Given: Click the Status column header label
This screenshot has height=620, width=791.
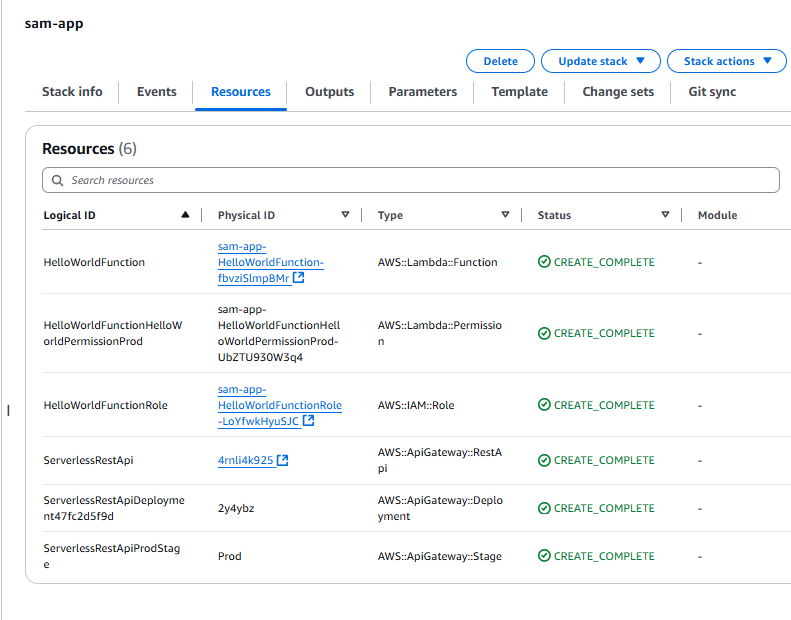Looking at the screenshot, I should (x=554, y=215).
